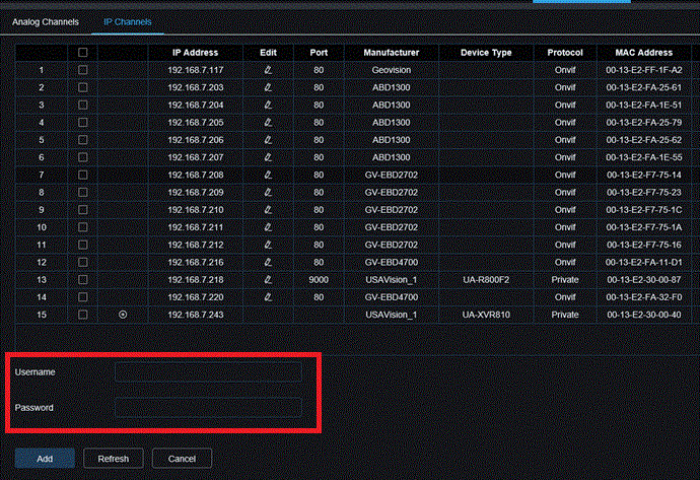Edit the 192.168.7.207 device entry

pos(268,157)
